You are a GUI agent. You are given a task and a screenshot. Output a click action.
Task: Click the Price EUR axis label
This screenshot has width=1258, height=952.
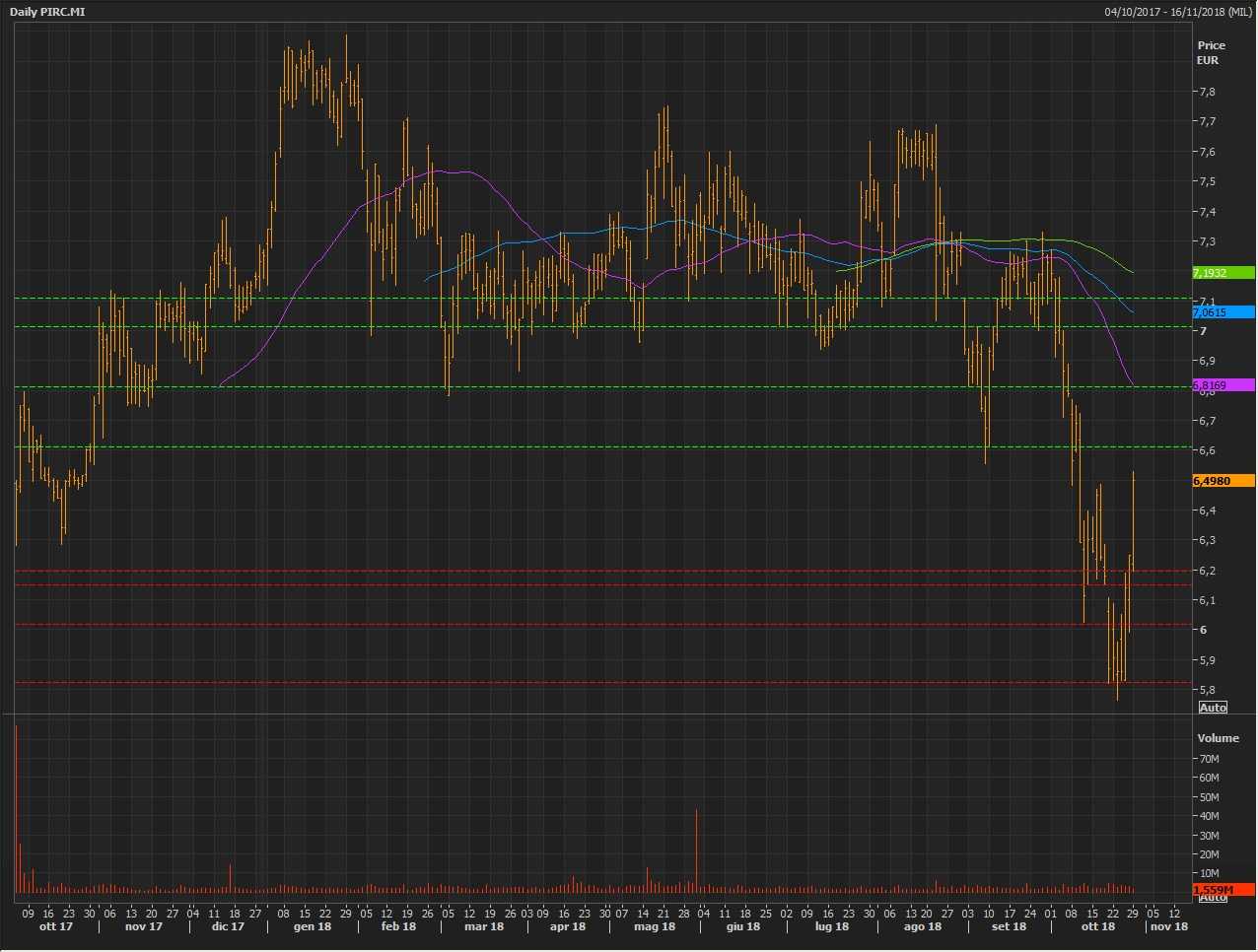coord(1211,52)
